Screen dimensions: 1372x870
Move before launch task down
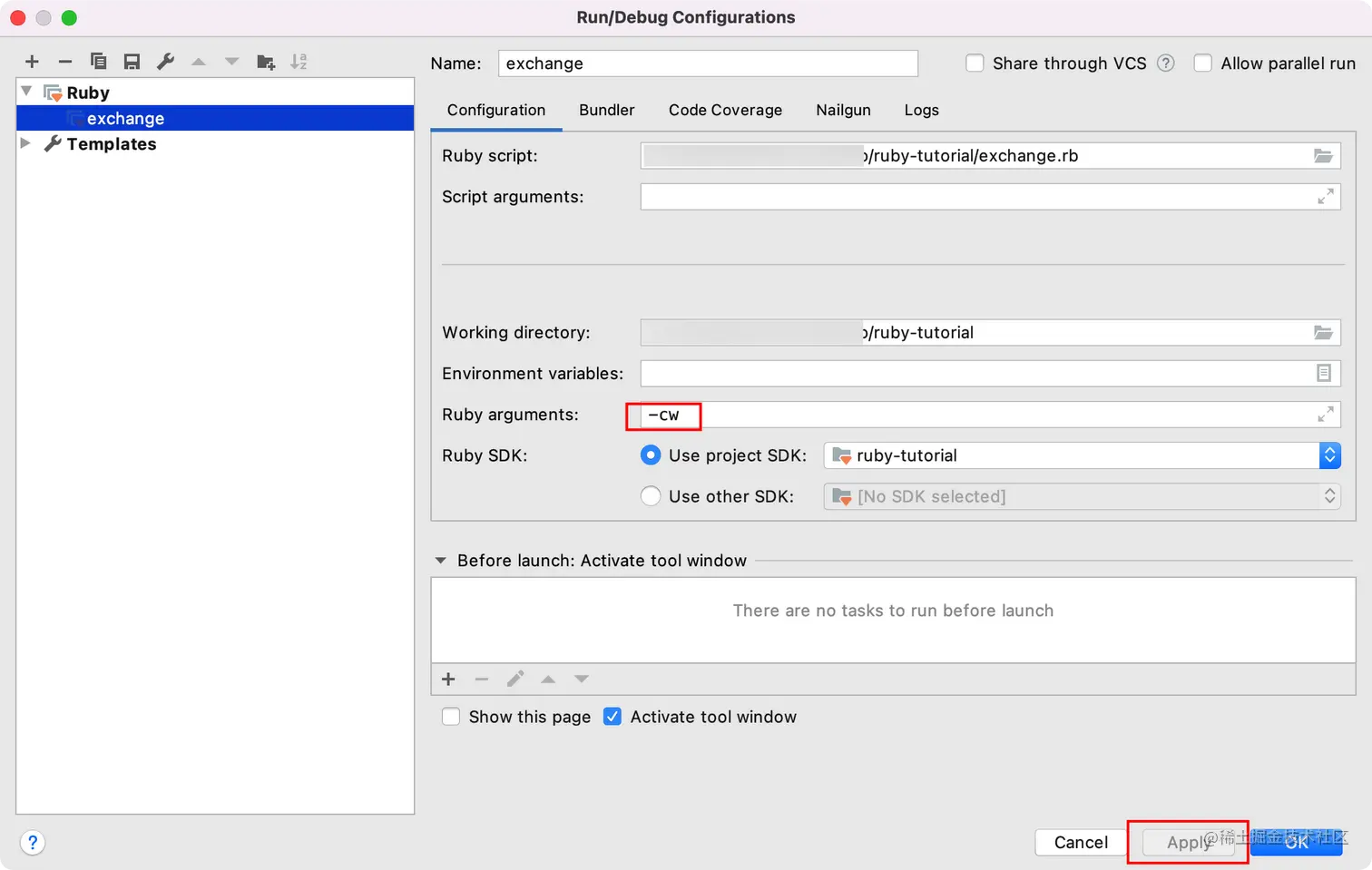(x=582, y=679)
